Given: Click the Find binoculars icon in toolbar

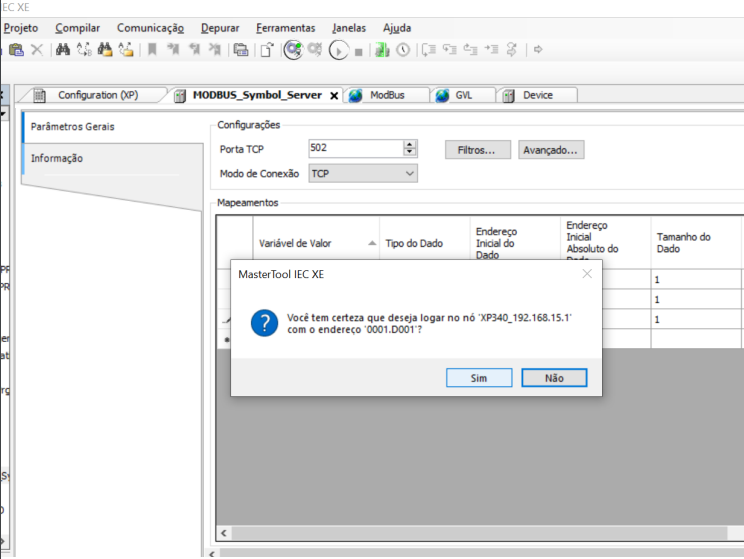Looking at the screenshot, I should (x=62, y=49).
